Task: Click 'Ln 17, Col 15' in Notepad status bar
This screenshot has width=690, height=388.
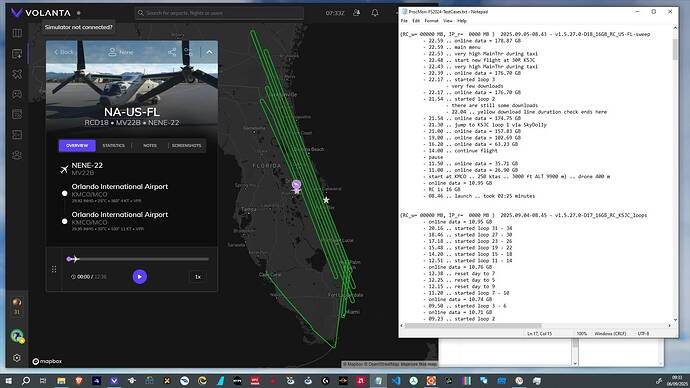Action: click(x=540, y=333)
